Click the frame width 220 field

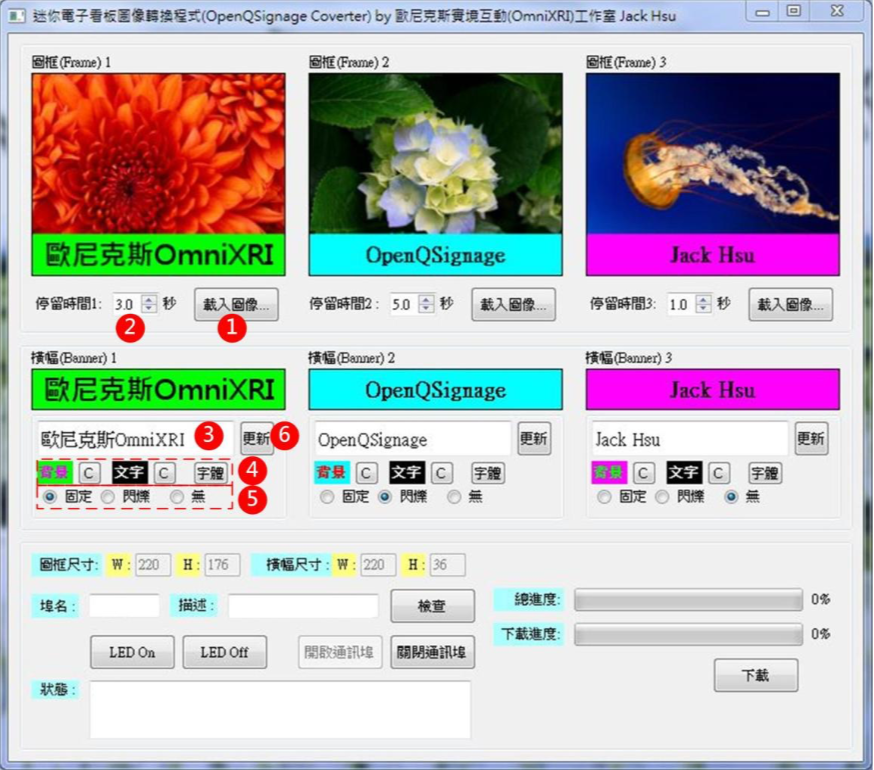point(153,565)
